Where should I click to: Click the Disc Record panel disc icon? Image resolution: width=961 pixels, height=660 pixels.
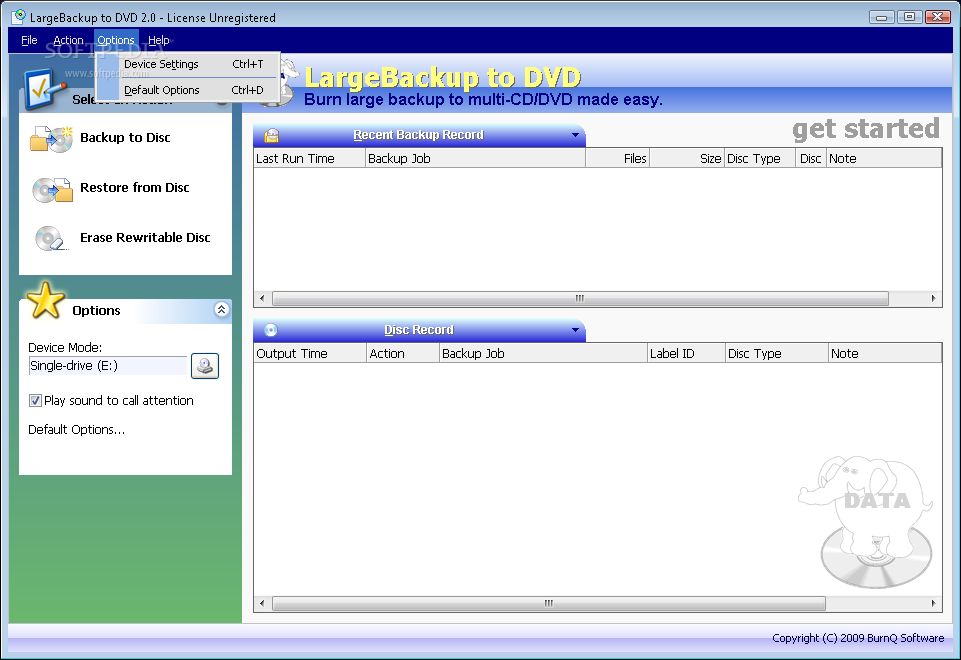tap(271, 330)
